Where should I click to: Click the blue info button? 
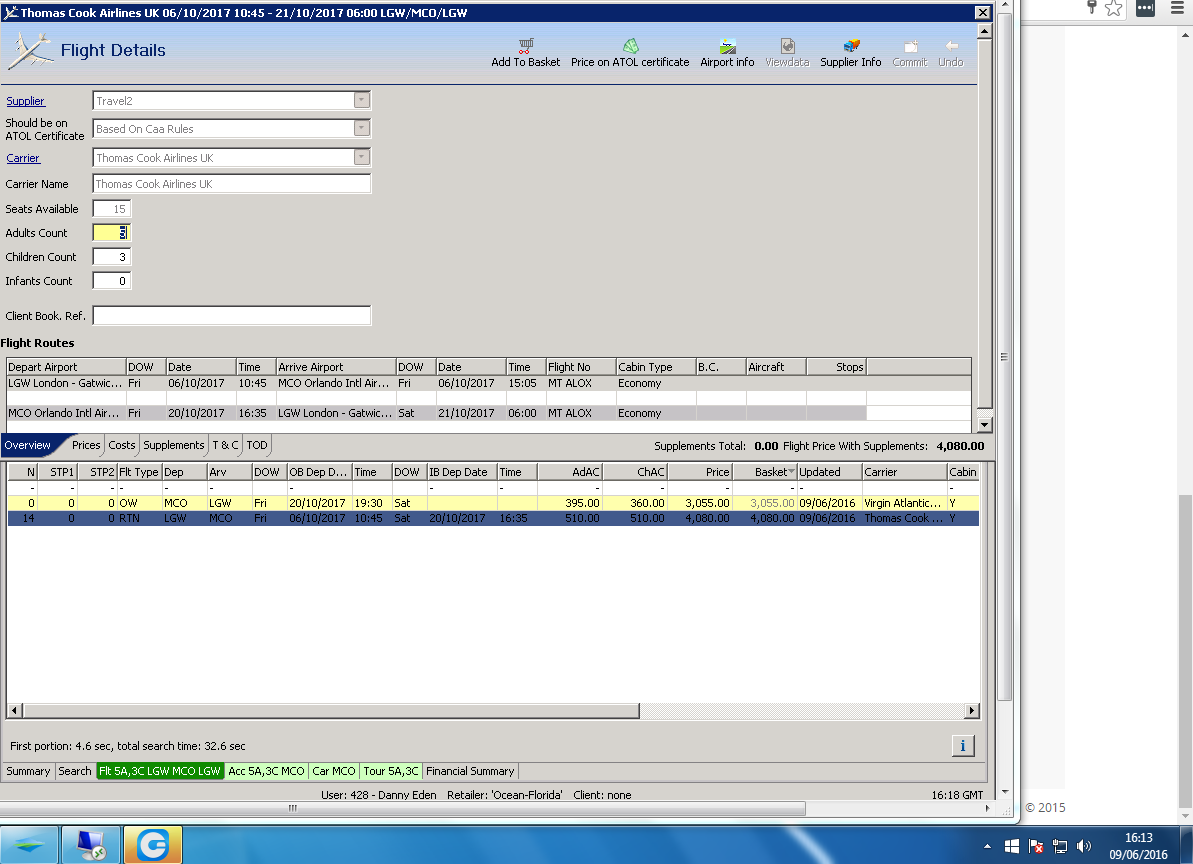pos(962,746)
